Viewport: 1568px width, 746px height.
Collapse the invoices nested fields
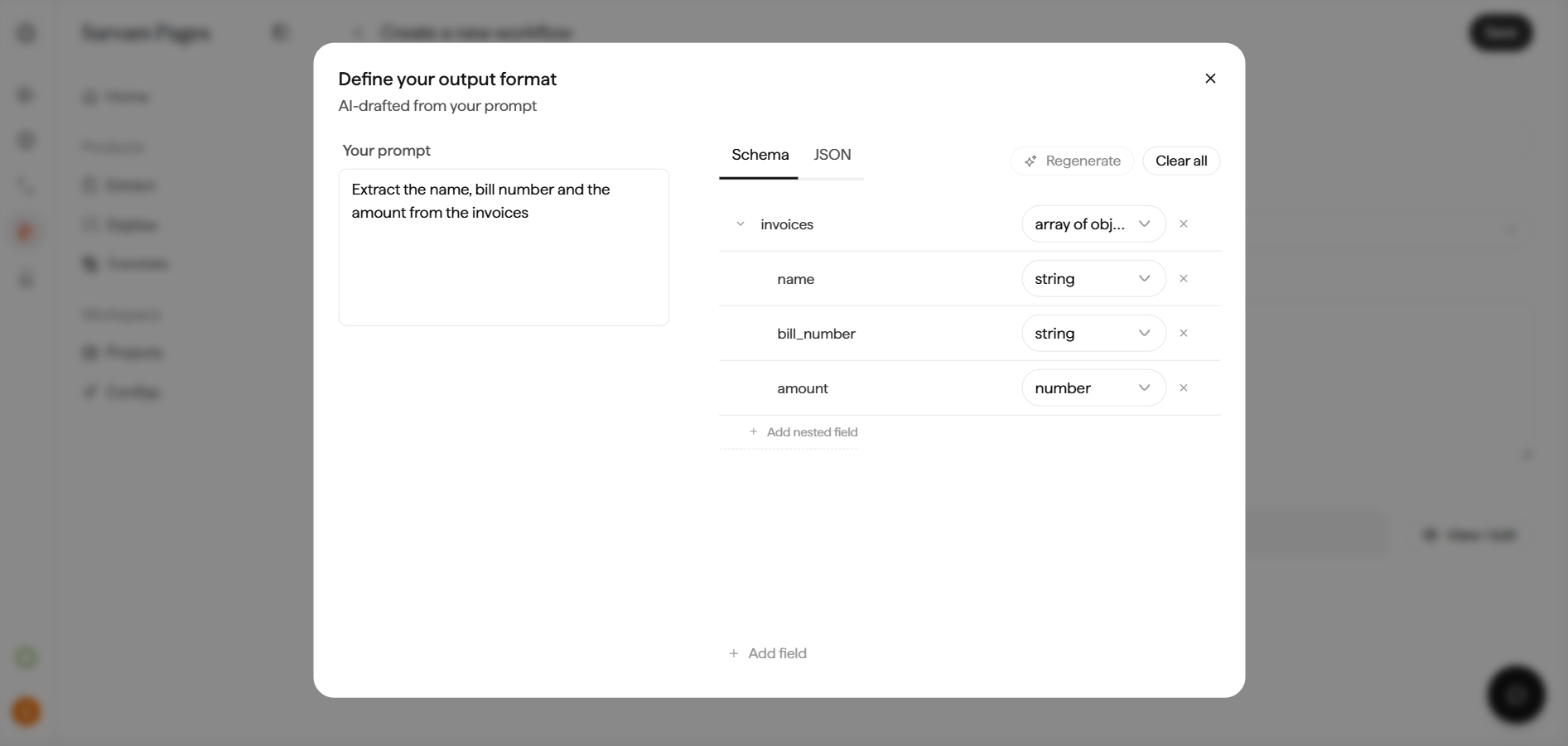point(741,224)
